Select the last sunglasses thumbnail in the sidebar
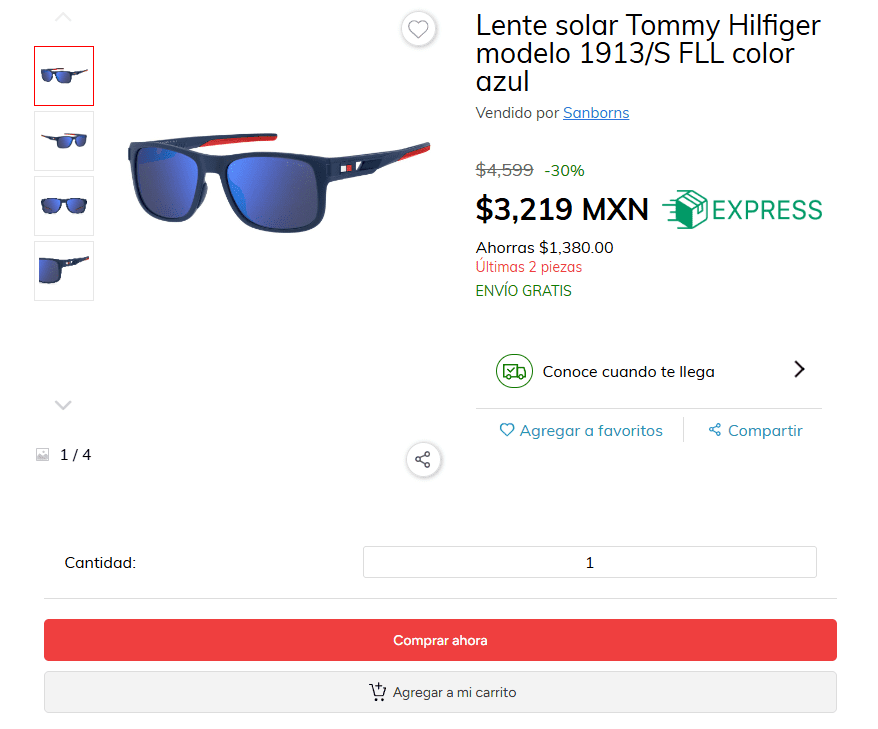The height and width of the screenshot is (729, 878). (63, 271)
